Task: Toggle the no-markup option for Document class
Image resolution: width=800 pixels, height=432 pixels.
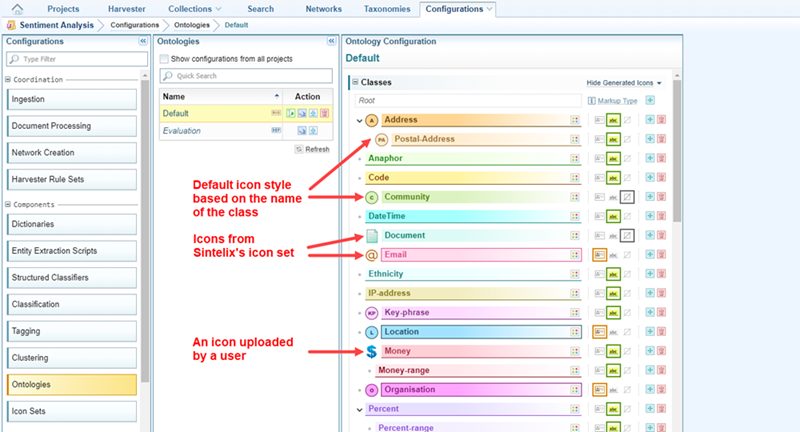Action: pyautogui.click(x=627, y=236)
